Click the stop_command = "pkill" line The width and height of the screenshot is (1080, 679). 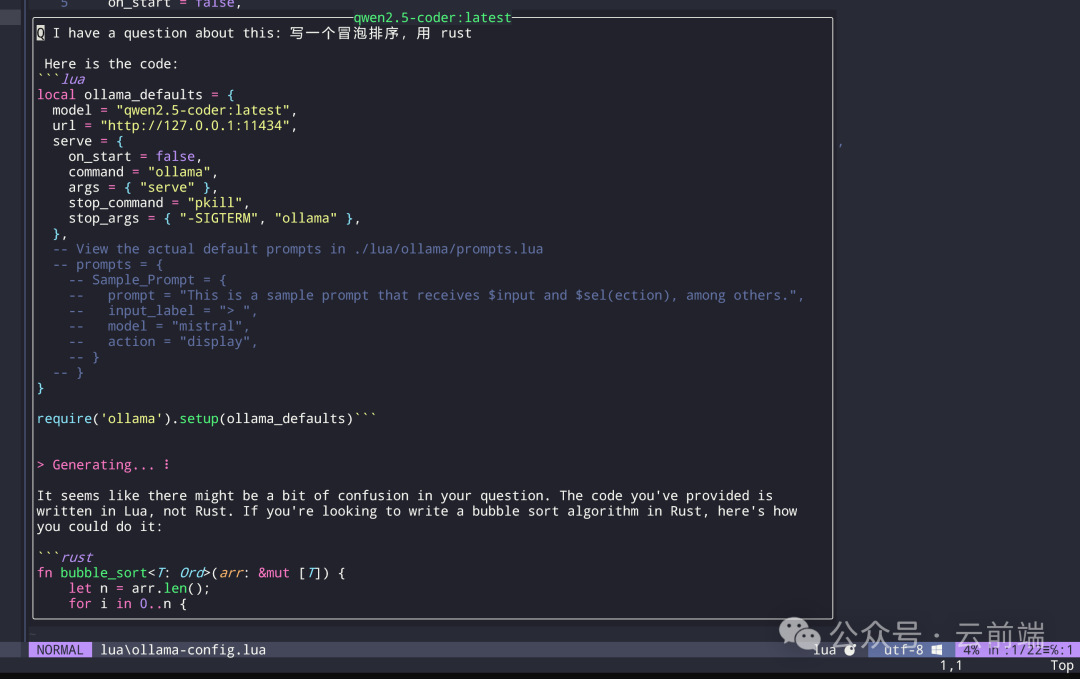pyautogui.click(x=158, y=203)
